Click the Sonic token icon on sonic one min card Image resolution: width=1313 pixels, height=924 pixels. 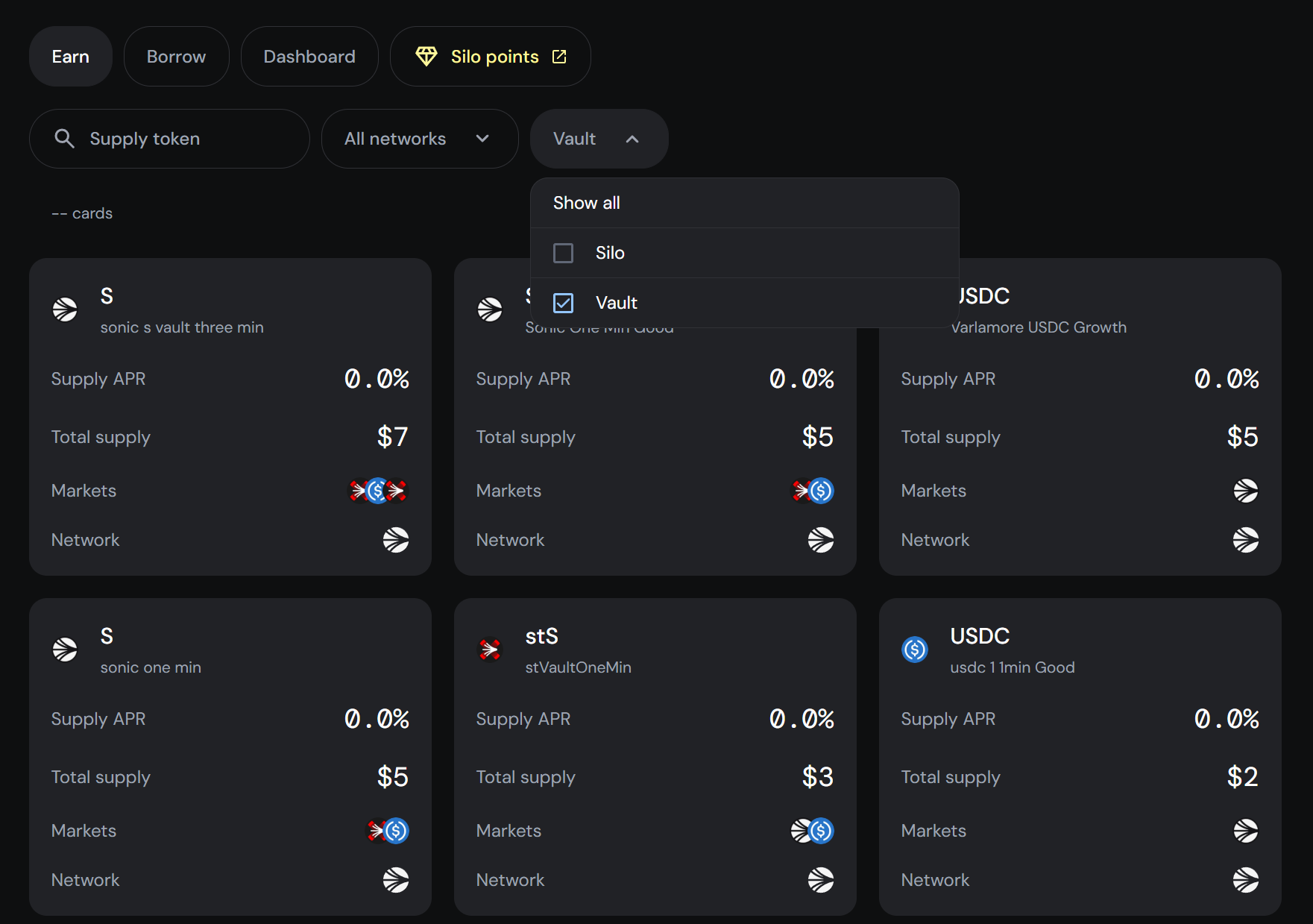click(65, 650)
